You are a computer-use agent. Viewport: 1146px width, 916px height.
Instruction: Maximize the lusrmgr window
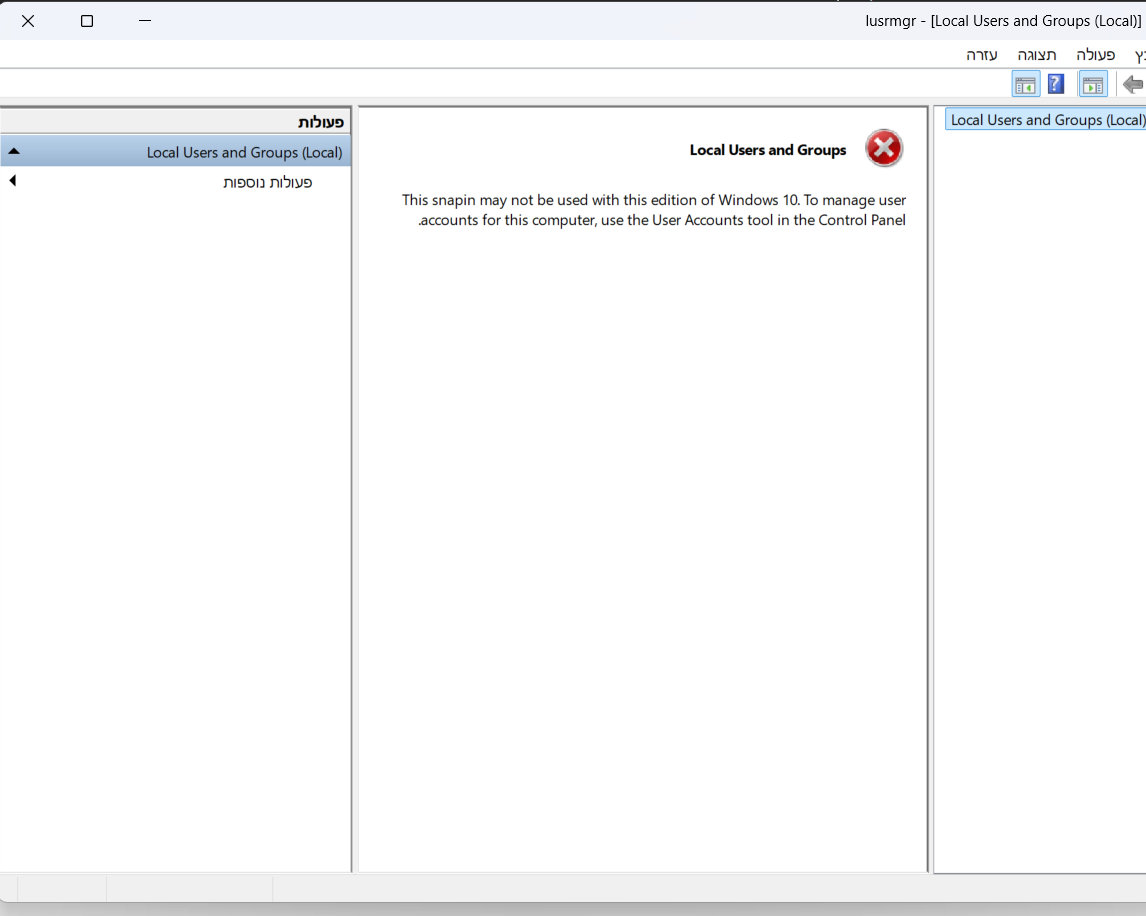[x=87, y=21]
